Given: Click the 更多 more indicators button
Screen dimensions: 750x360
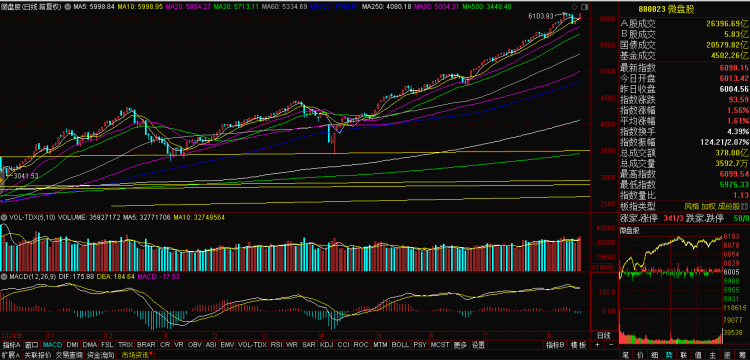Looking at the screenshot, I should point(461,345).
